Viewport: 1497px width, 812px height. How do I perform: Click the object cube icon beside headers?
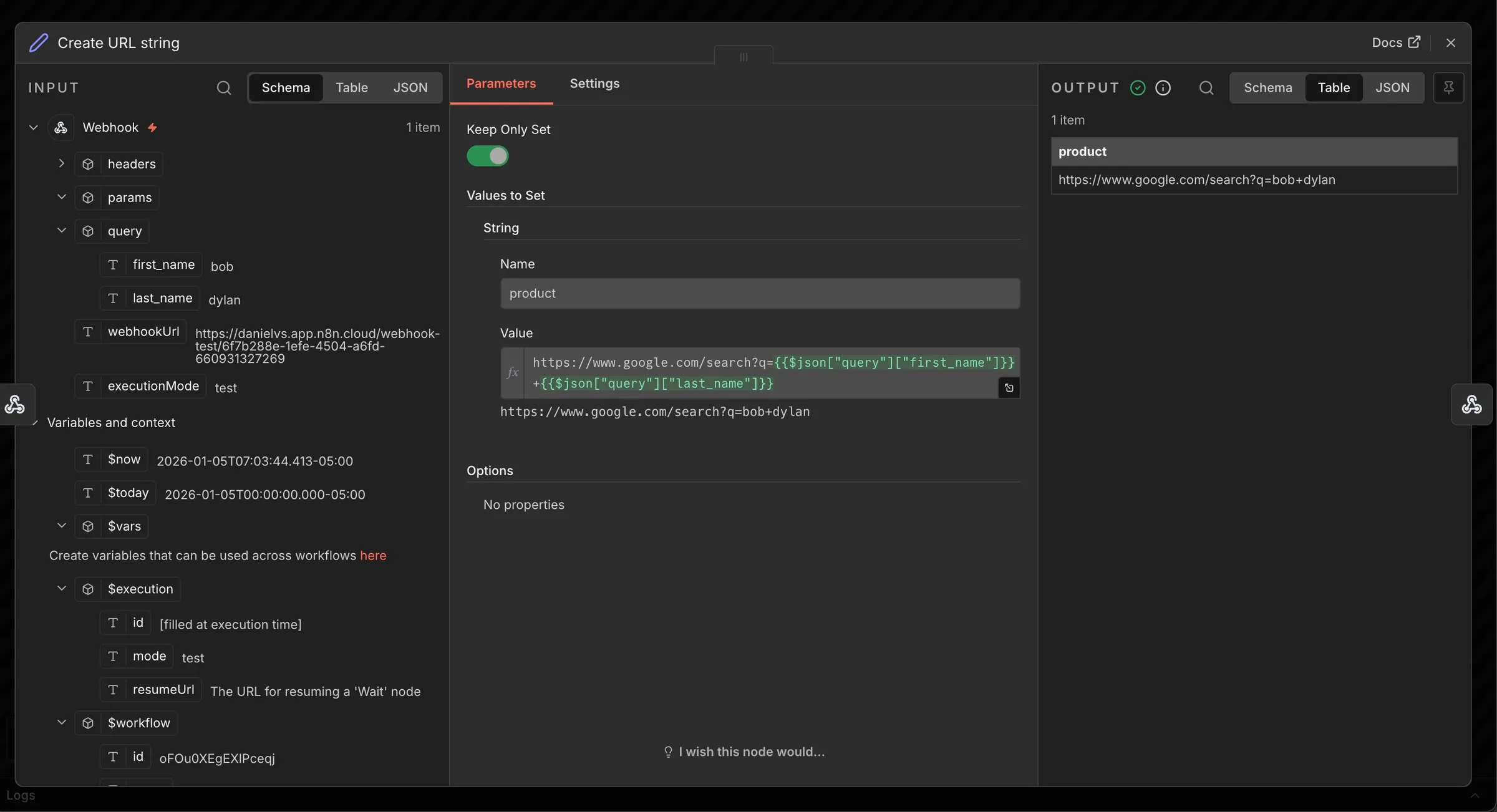88,164
